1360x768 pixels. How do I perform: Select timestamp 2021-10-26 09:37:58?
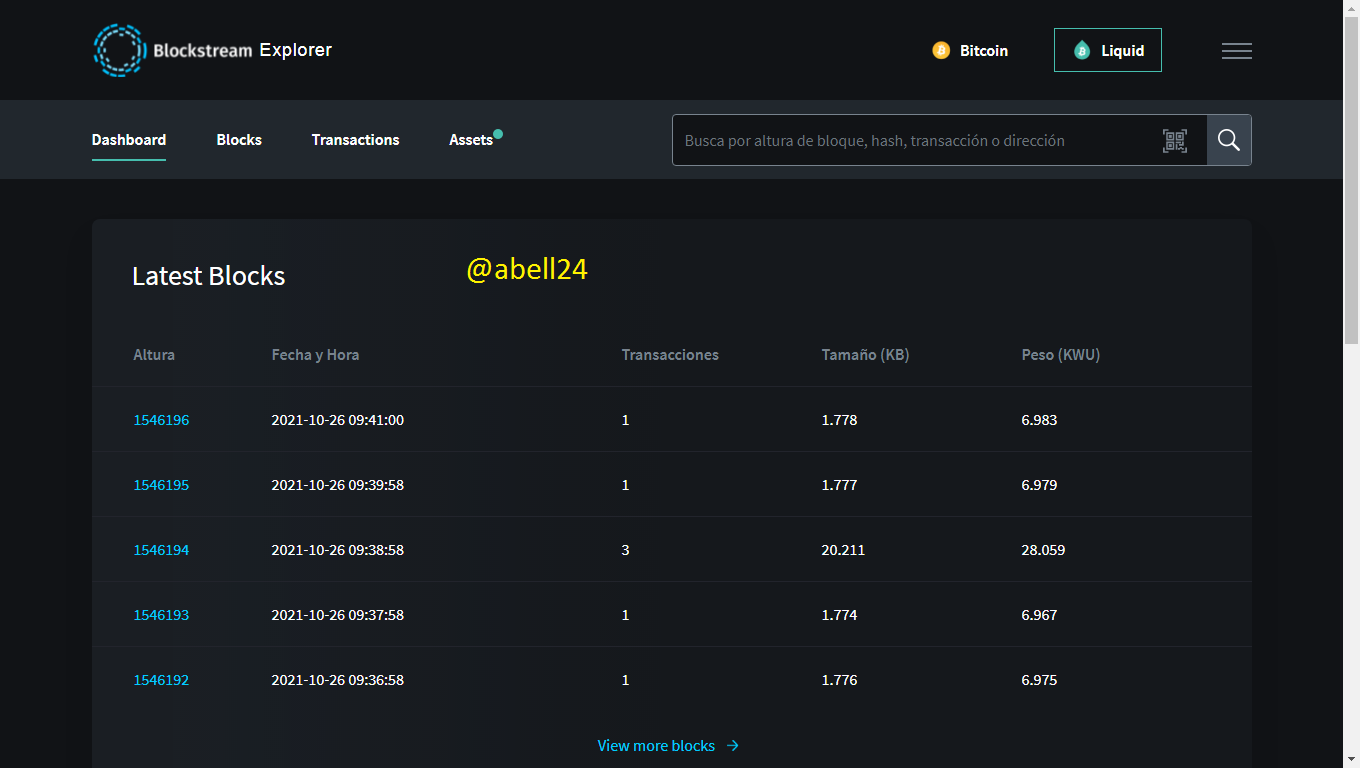[x=338, y=615]
